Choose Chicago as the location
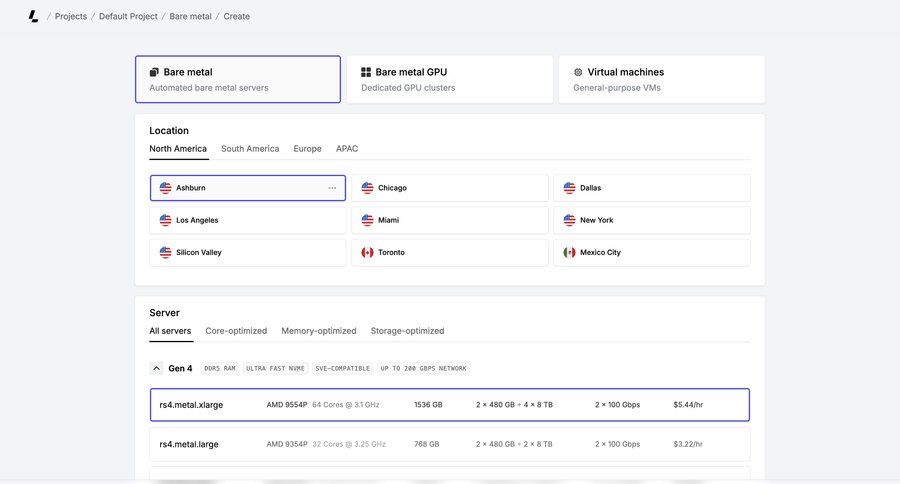 (x=449, y=188)
